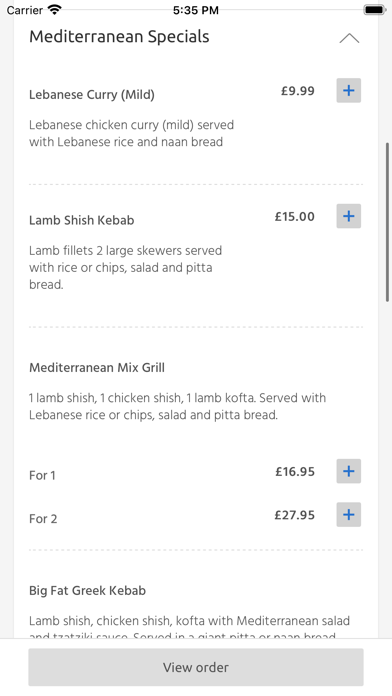Select the Lebanese Curry (Mild) title
The image size is (392, 696).
pos(92,95)
